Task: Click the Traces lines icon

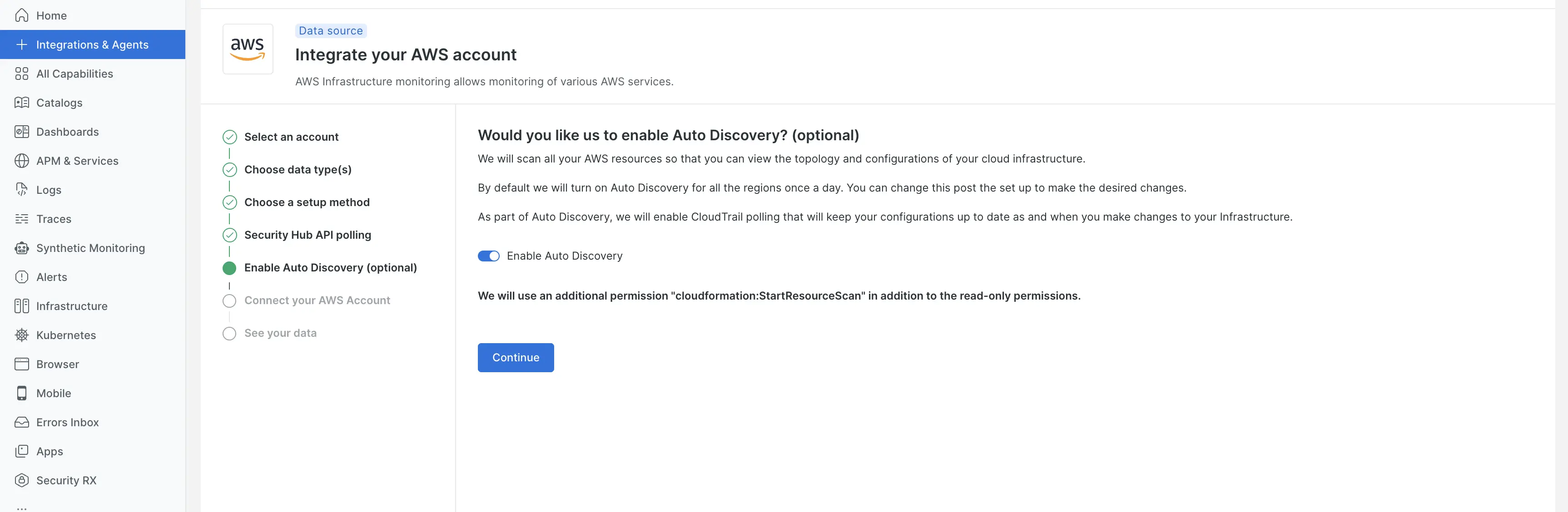Action: coord(22,219)
